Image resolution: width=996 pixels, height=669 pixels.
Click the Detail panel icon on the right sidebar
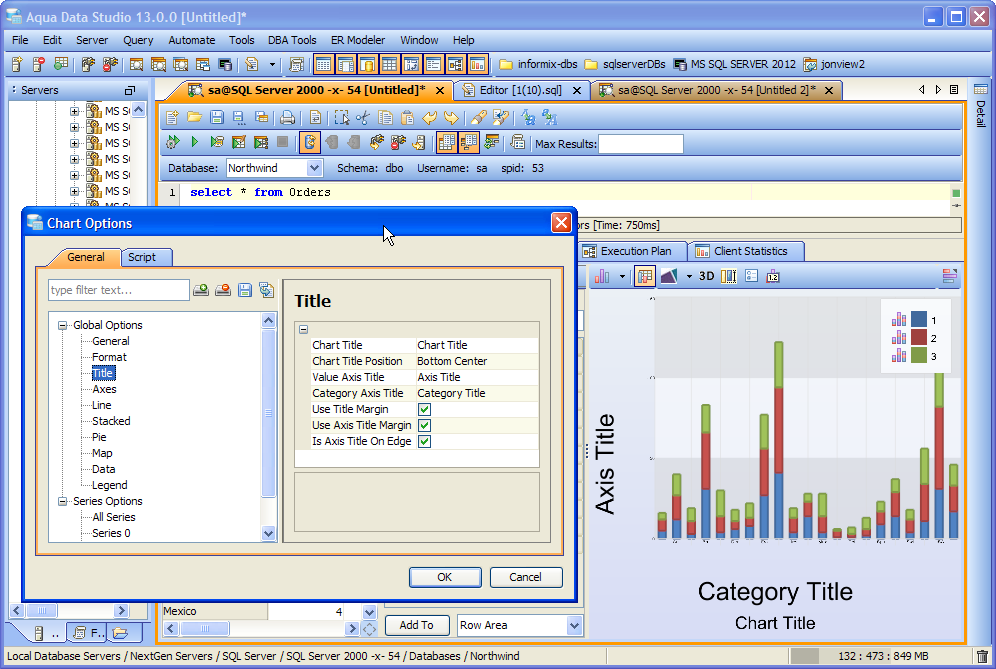[x=981, y=89]
